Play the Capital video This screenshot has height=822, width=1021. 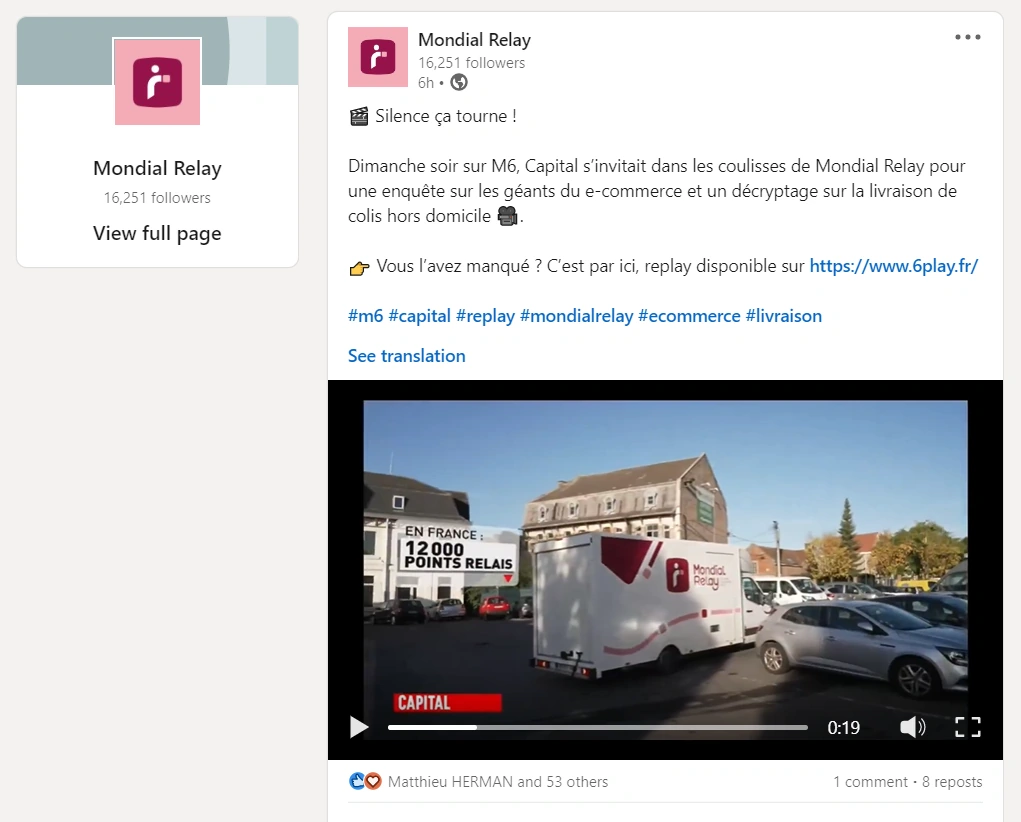pos(359,727)
